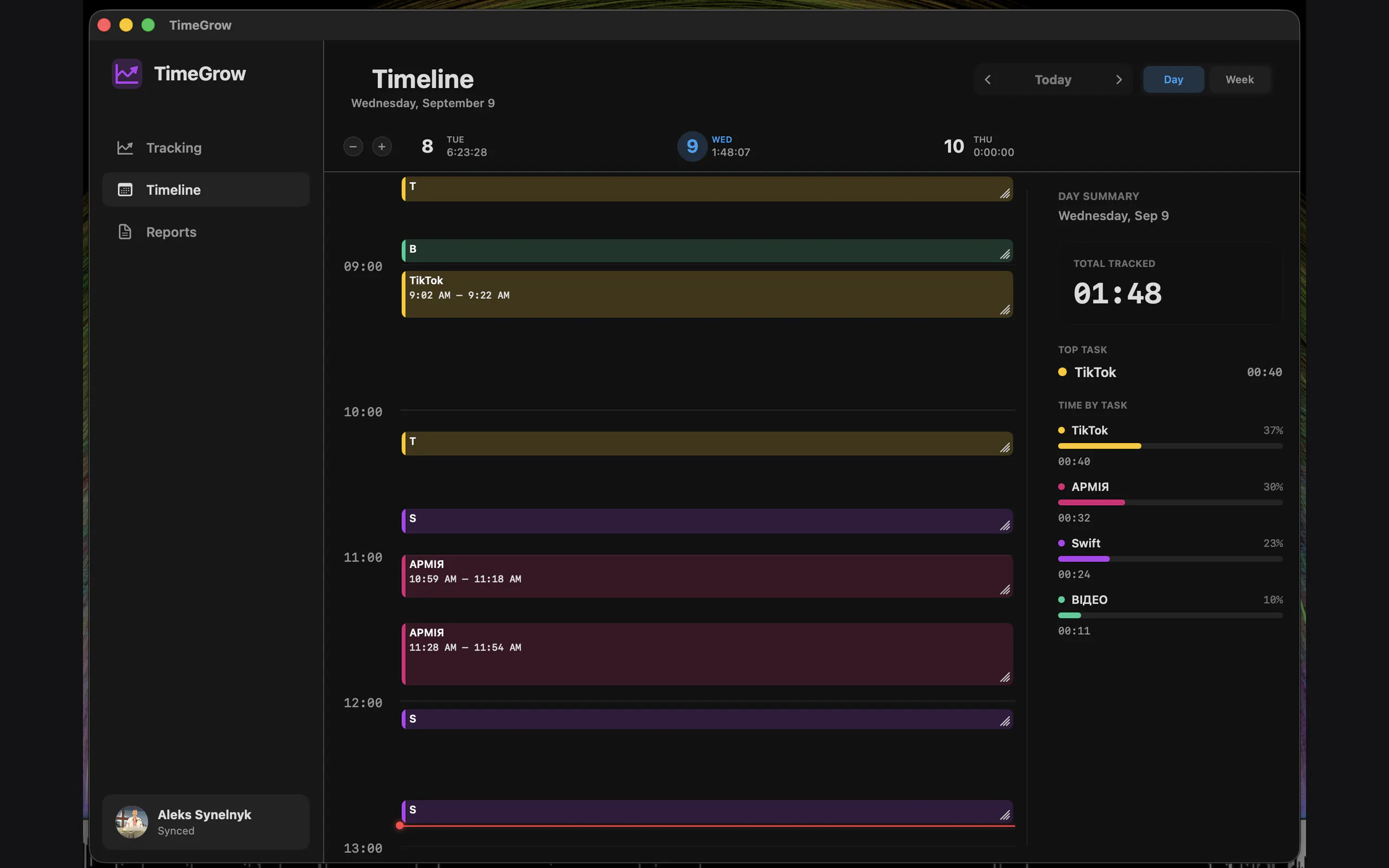
Task: Go to previous day with left chevron
Action: pos(988,79)
